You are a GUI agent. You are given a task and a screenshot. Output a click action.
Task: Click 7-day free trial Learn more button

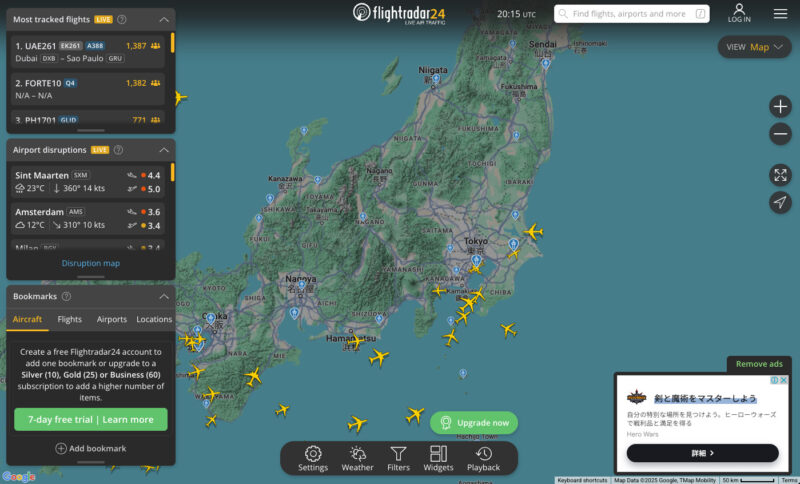(x=91, y=419)
